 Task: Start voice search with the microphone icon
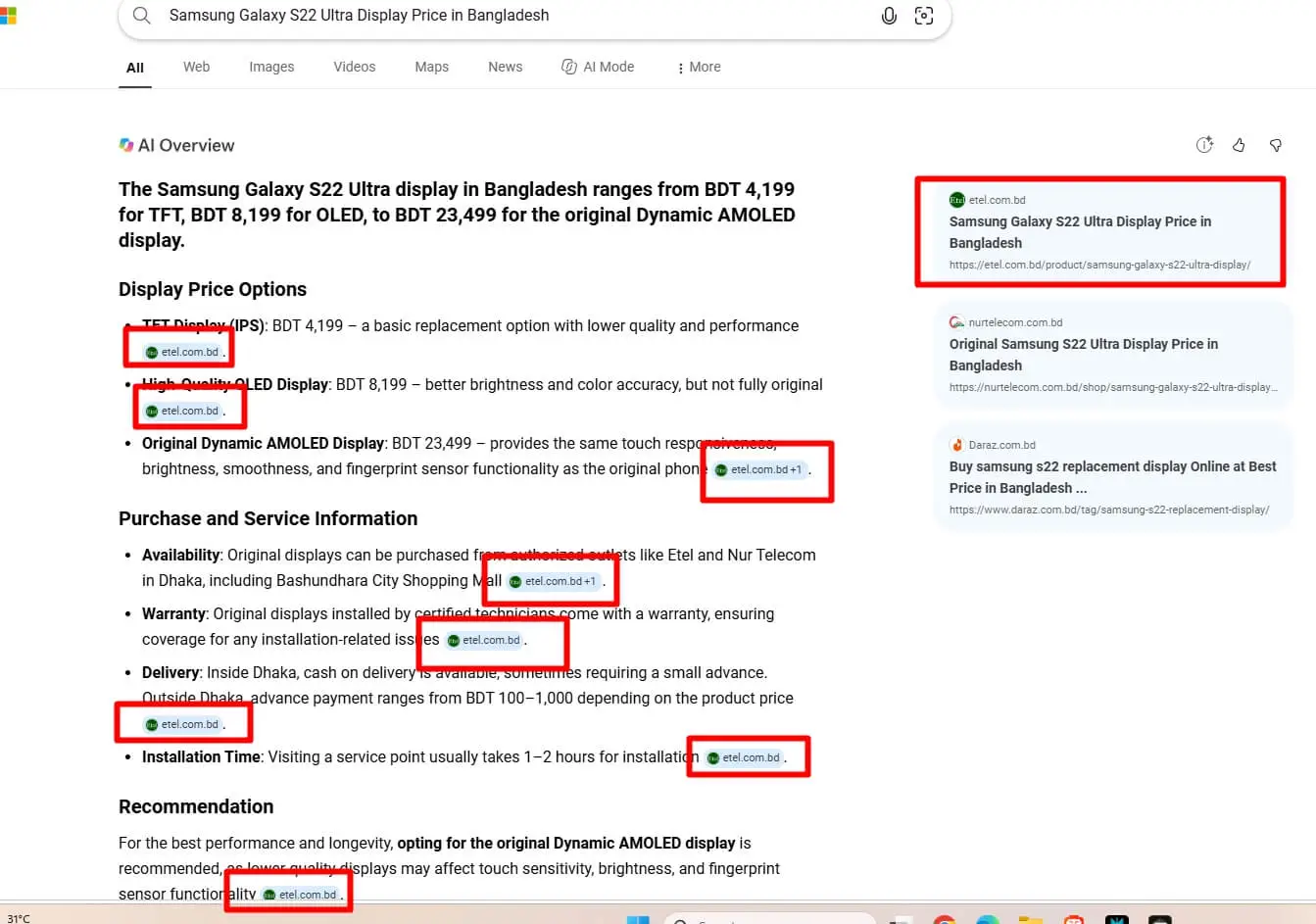[x=889, y=16]
